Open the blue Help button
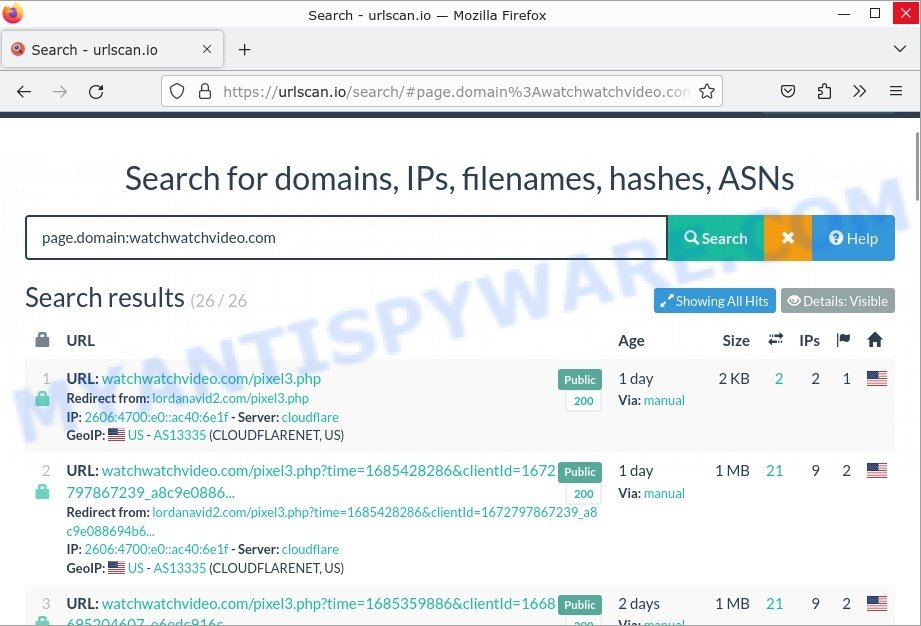Screen dimensions: 921x626 [853, 238]
